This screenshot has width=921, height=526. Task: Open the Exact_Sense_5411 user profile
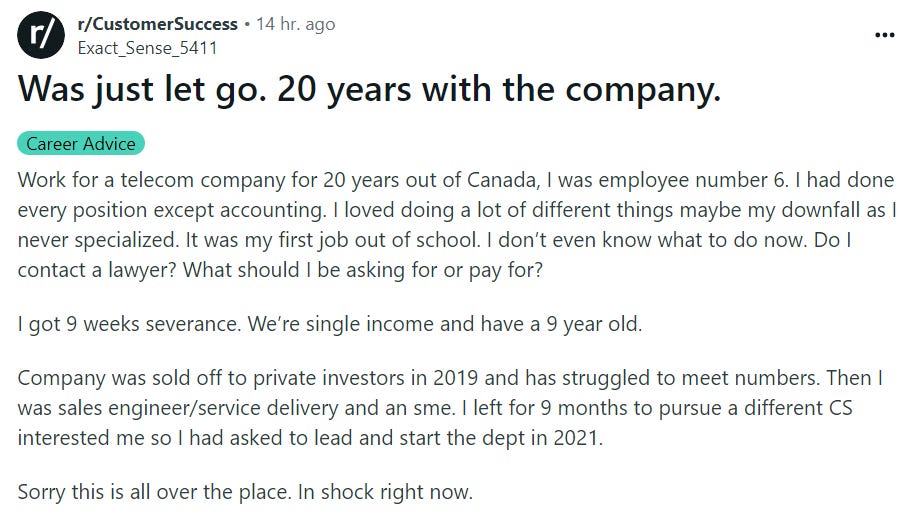[147, 48]
